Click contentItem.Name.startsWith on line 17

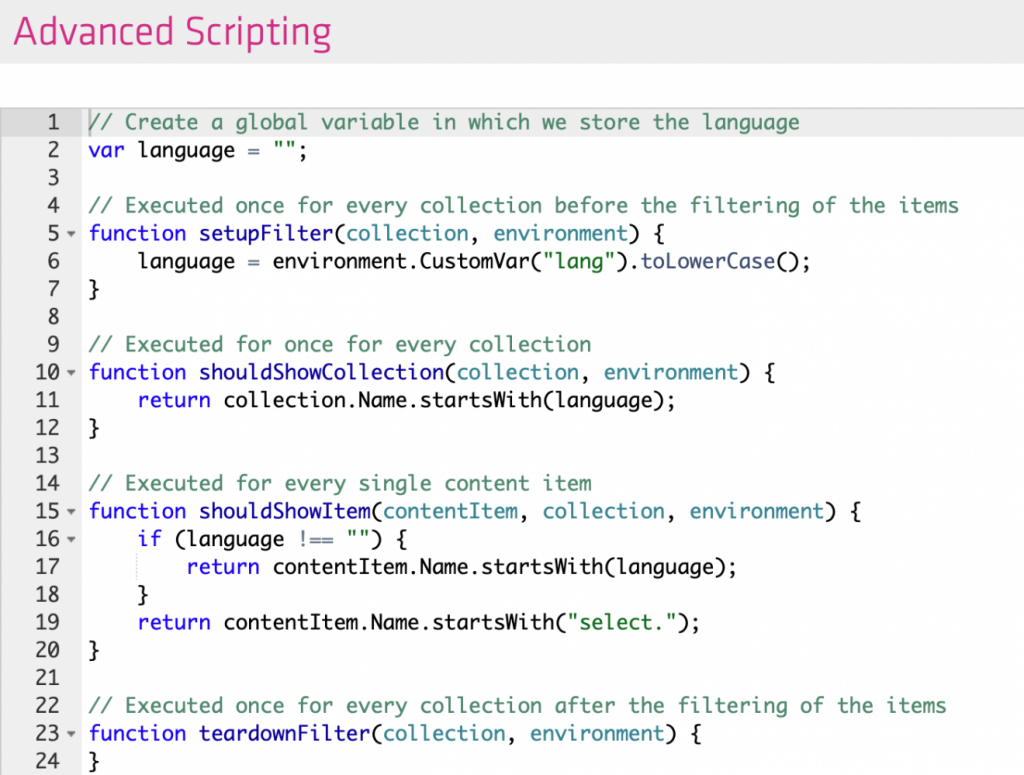tap(438, 567)
